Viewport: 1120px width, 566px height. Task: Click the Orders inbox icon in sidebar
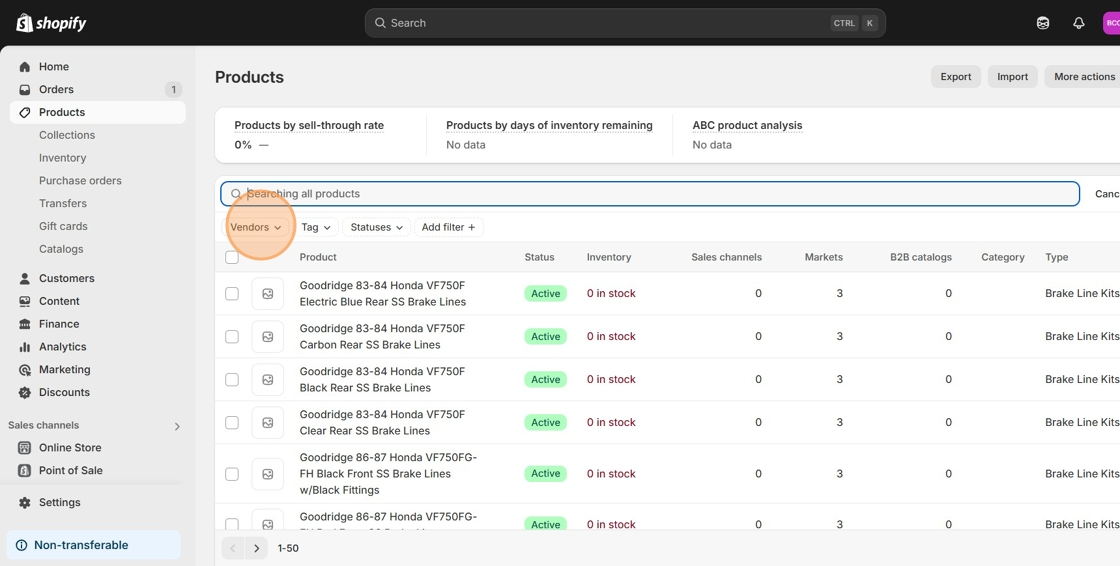coord(24,89)
